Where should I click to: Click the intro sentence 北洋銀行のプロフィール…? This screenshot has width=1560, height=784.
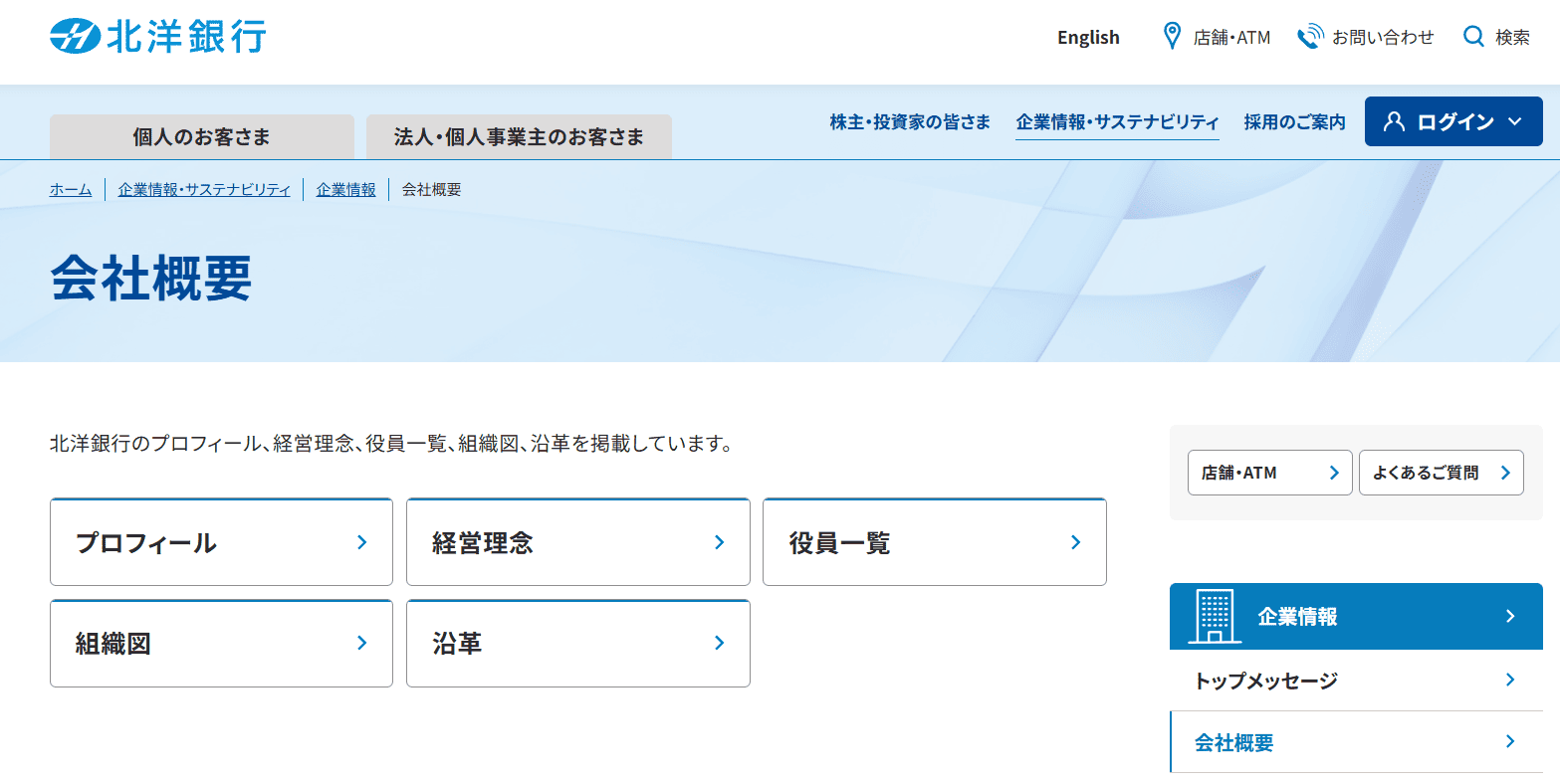coord(391,444)
